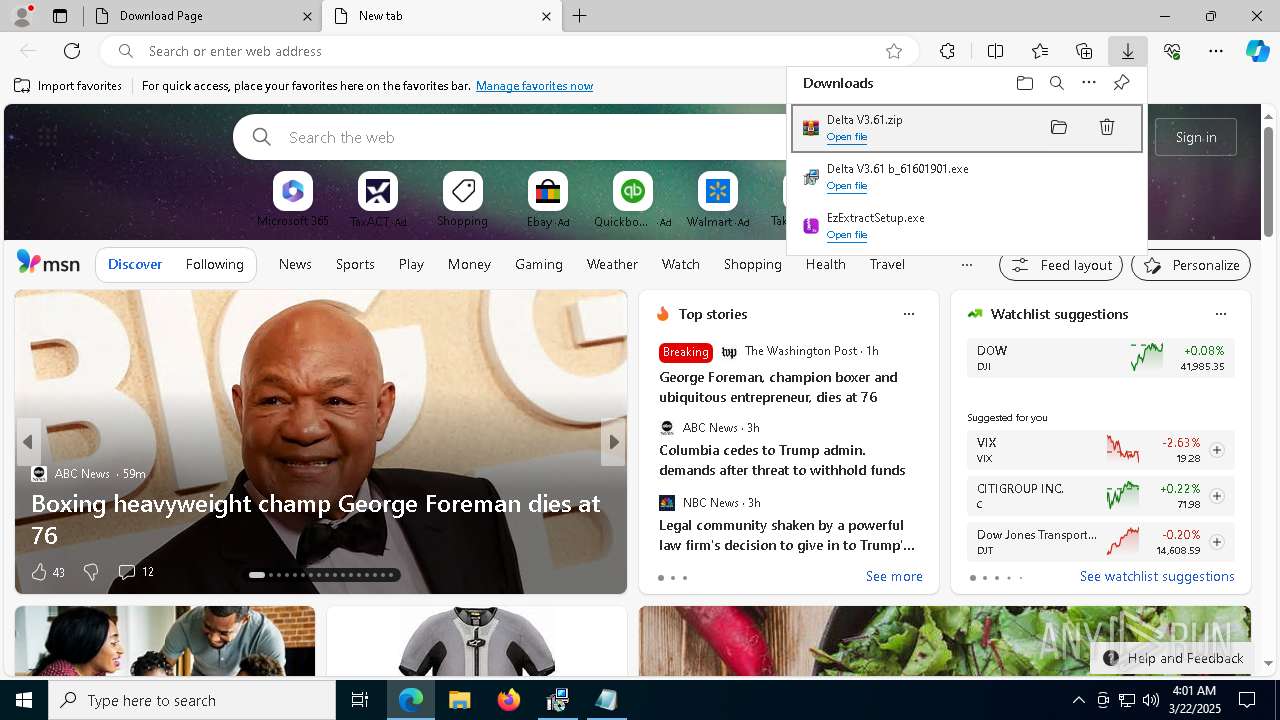The image size is (1280, 720).
Task: Go to the Sports category
Action: pos(355,264)
